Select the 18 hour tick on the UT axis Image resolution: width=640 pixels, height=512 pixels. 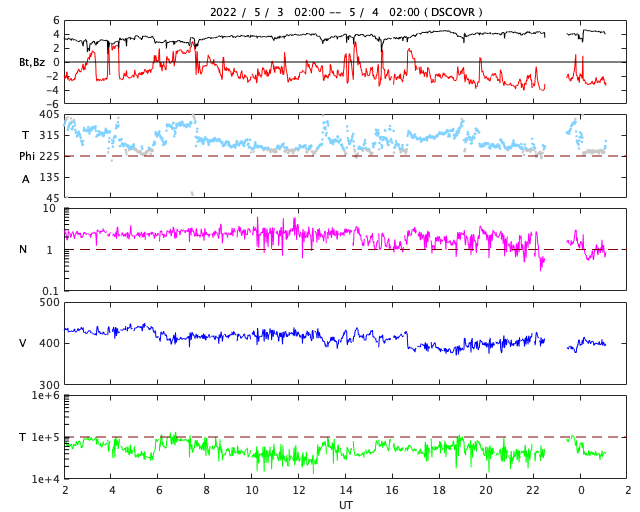click(x=439, y=490)
